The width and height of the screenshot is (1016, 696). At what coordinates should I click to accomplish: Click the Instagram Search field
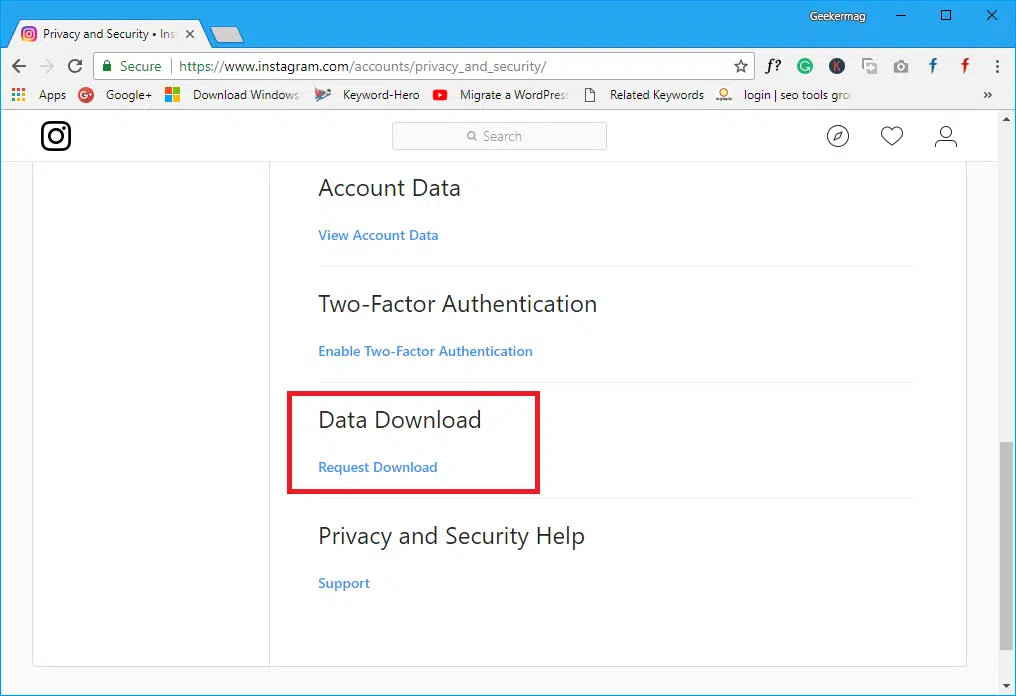pyautogui.click(x=499, y=135)
